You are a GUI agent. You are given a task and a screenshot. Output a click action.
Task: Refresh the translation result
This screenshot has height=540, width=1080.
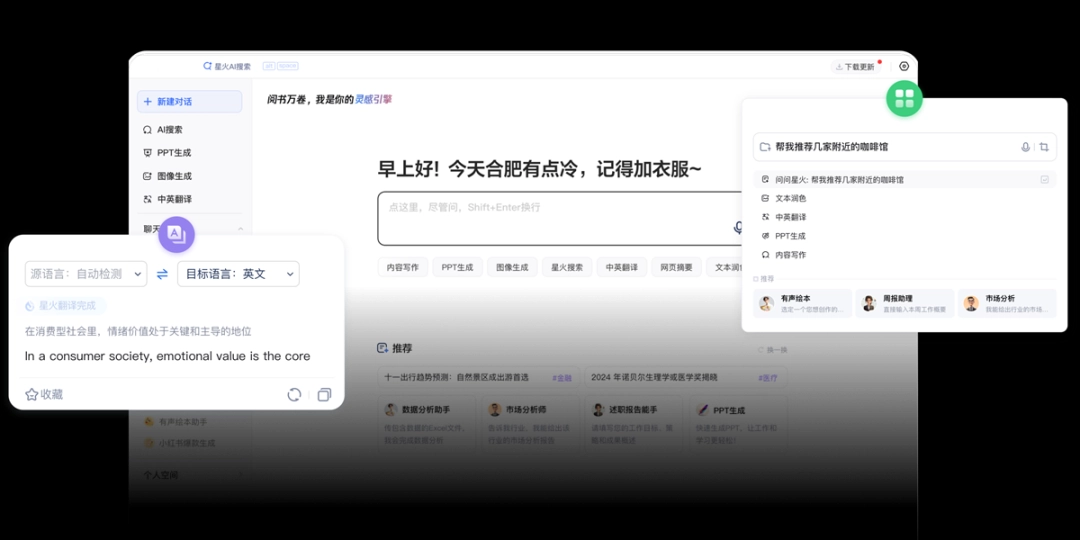(x=294, y=395)
